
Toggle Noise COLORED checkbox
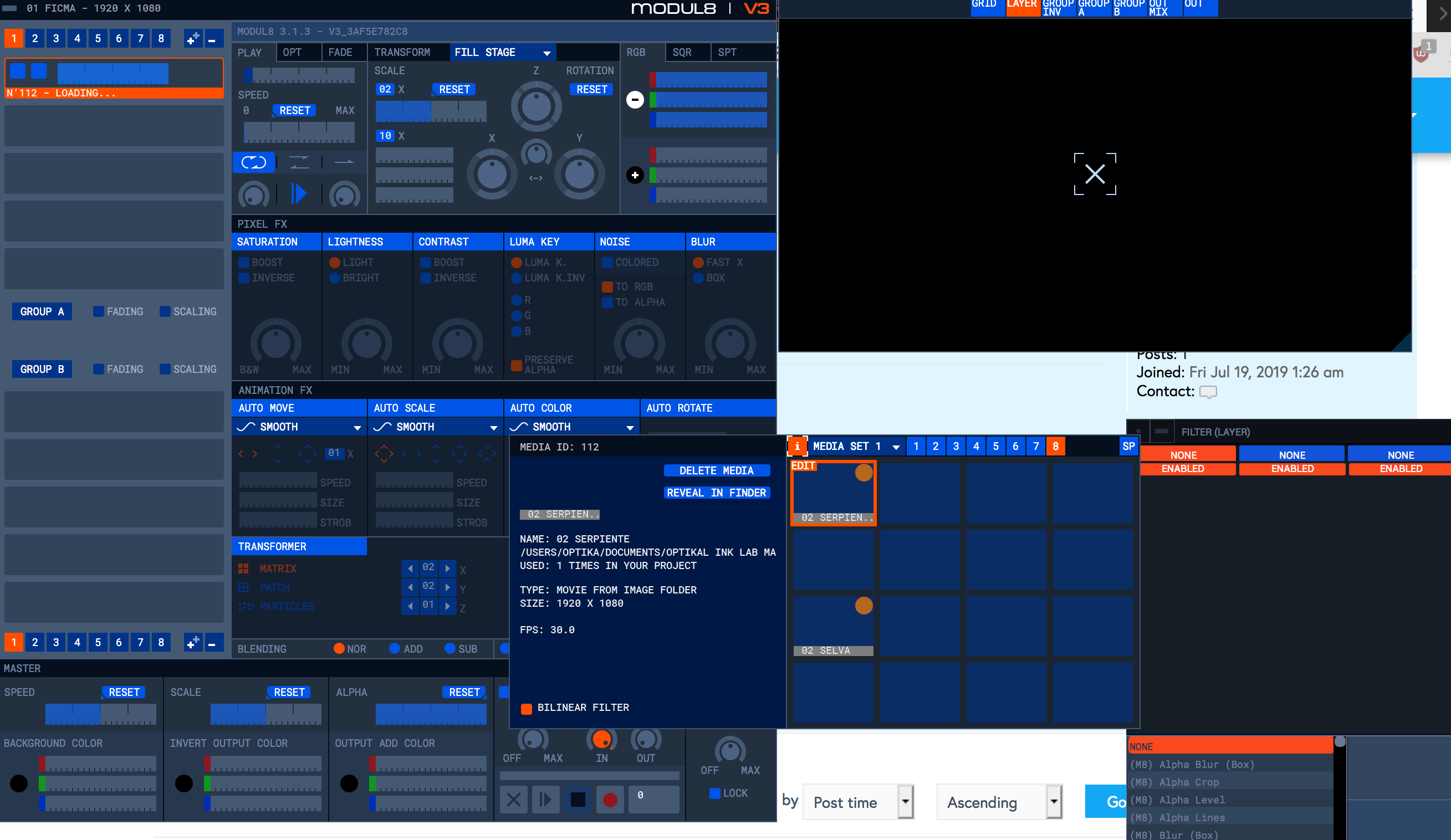607,263
